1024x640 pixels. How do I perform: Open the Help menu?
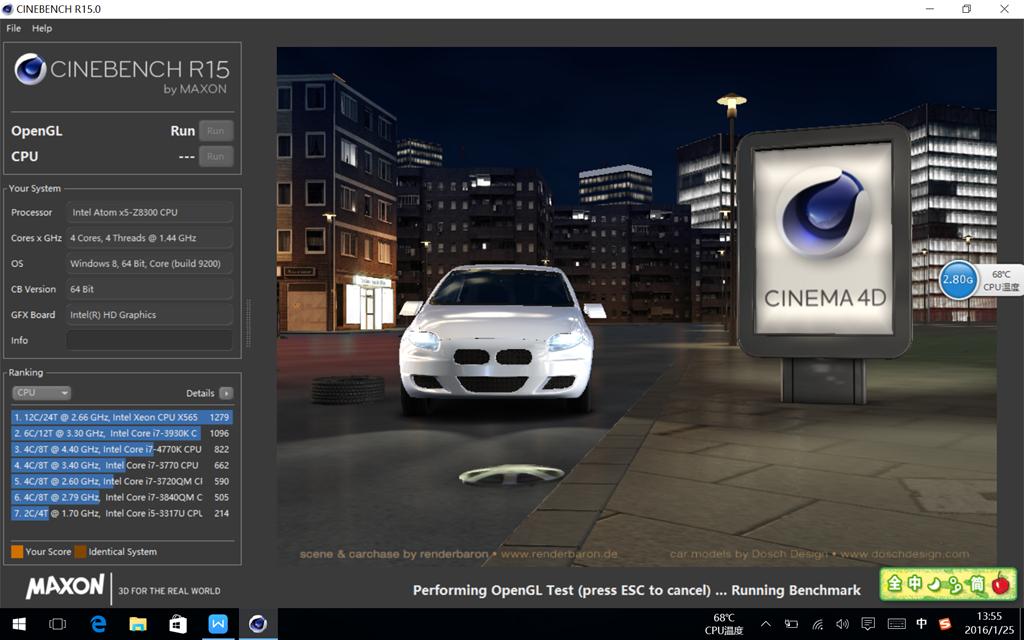click(42, 28)
